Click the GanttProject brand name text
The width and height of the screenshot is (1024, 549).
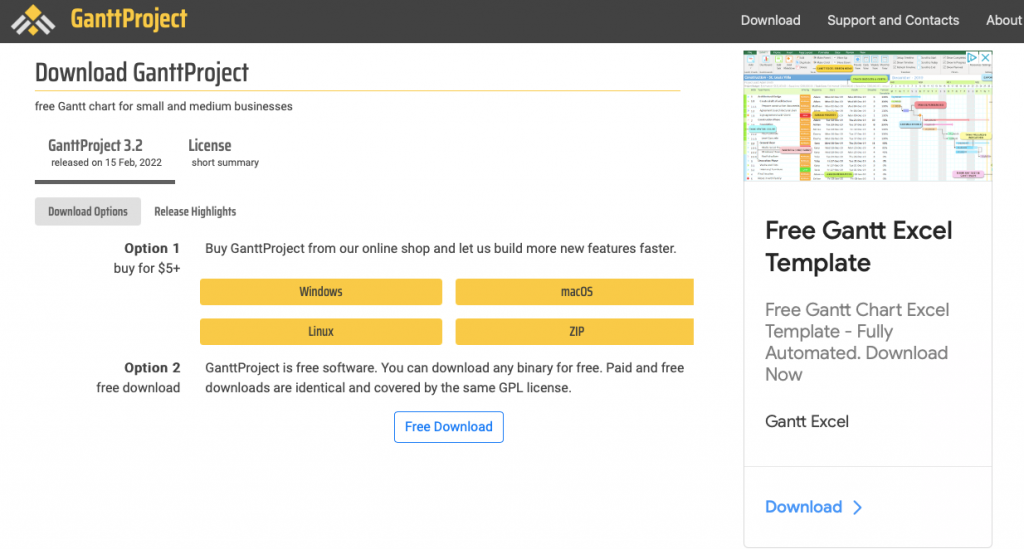click(129, 20)
